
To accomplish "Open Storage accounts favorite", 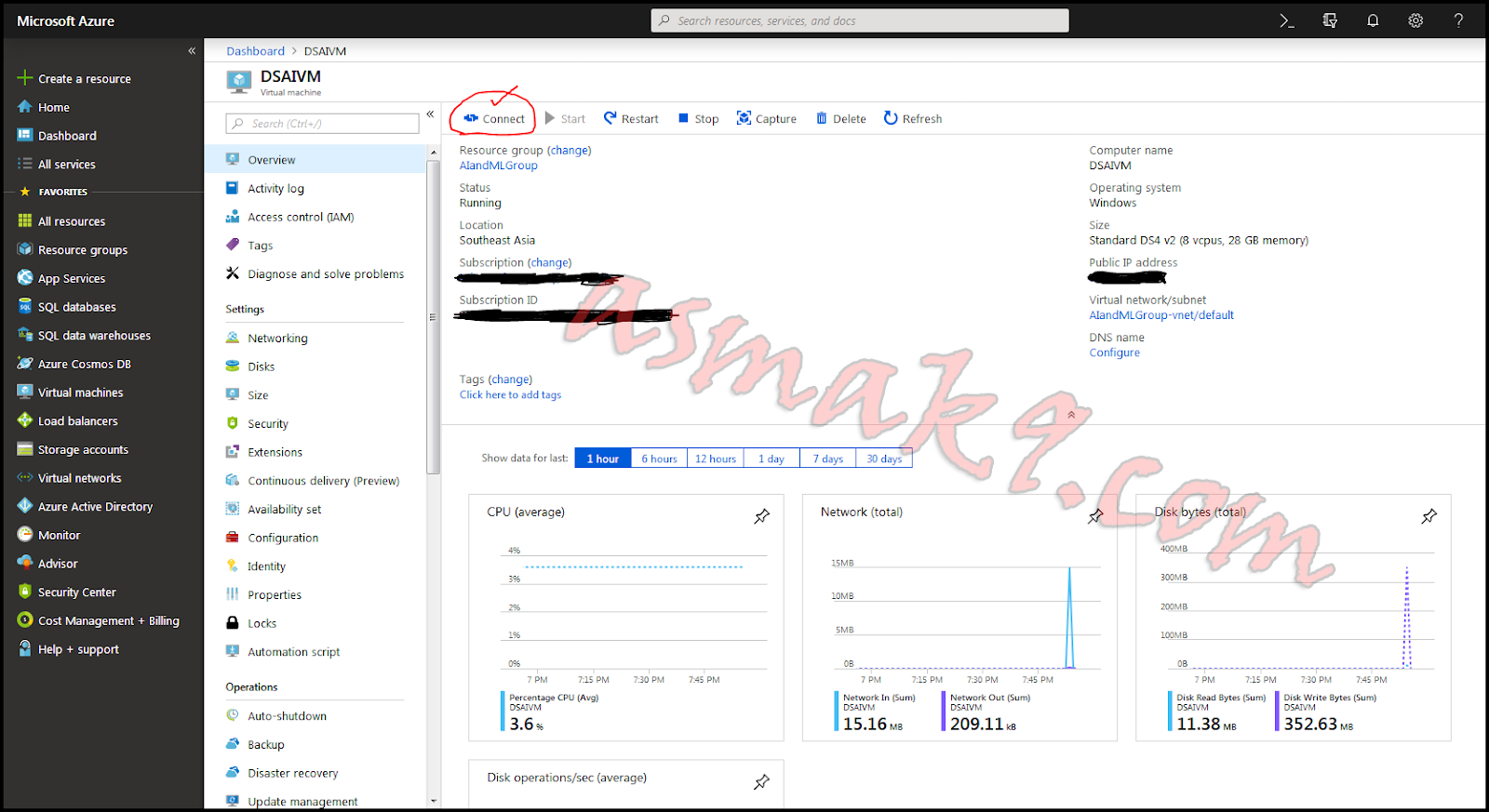I will coord(74,450).
